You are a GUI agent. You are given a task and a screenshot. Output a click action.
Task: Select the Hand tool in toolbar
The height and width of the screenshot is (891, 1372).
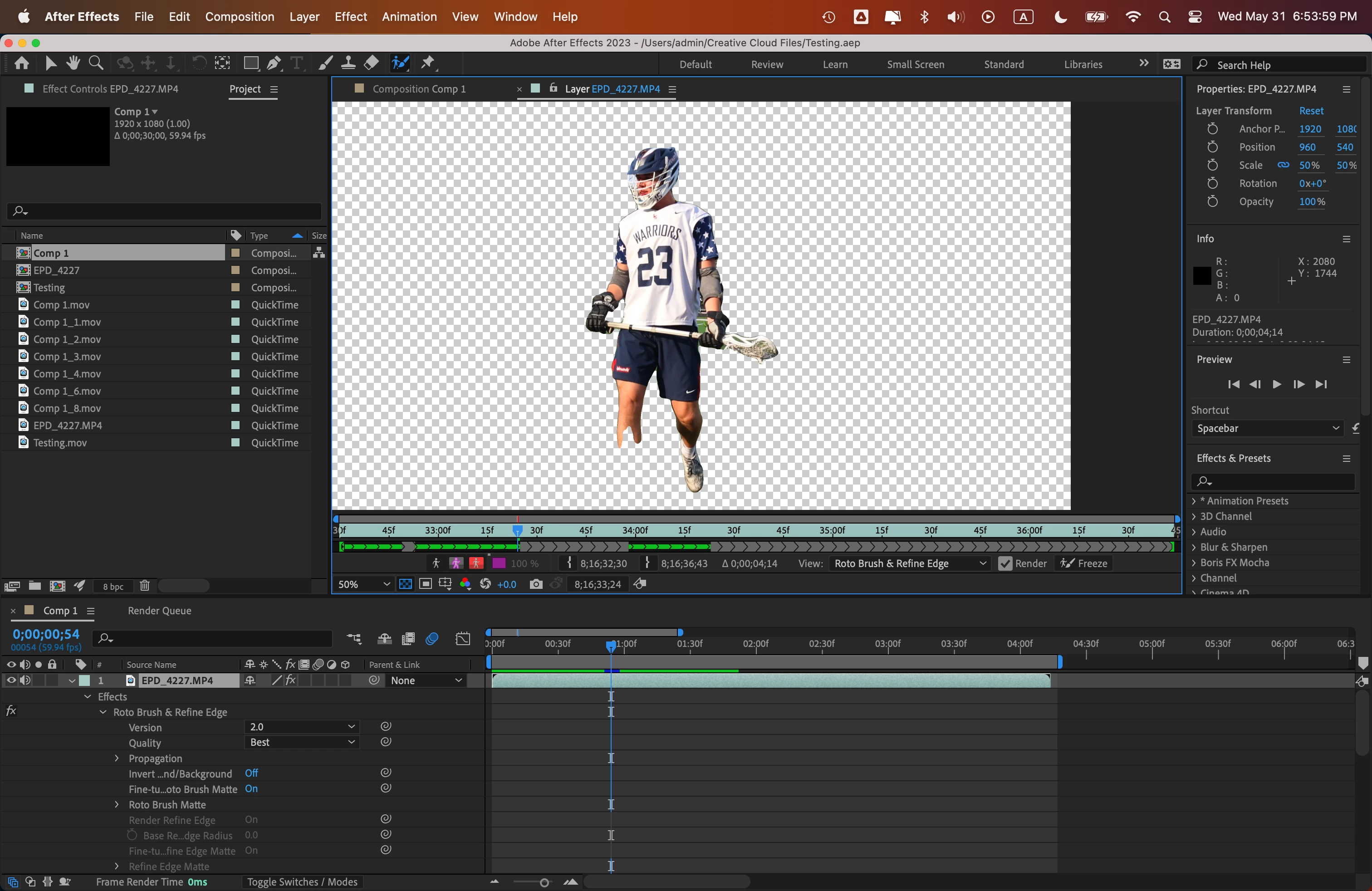pyautogui.click(x=73, y=63)
